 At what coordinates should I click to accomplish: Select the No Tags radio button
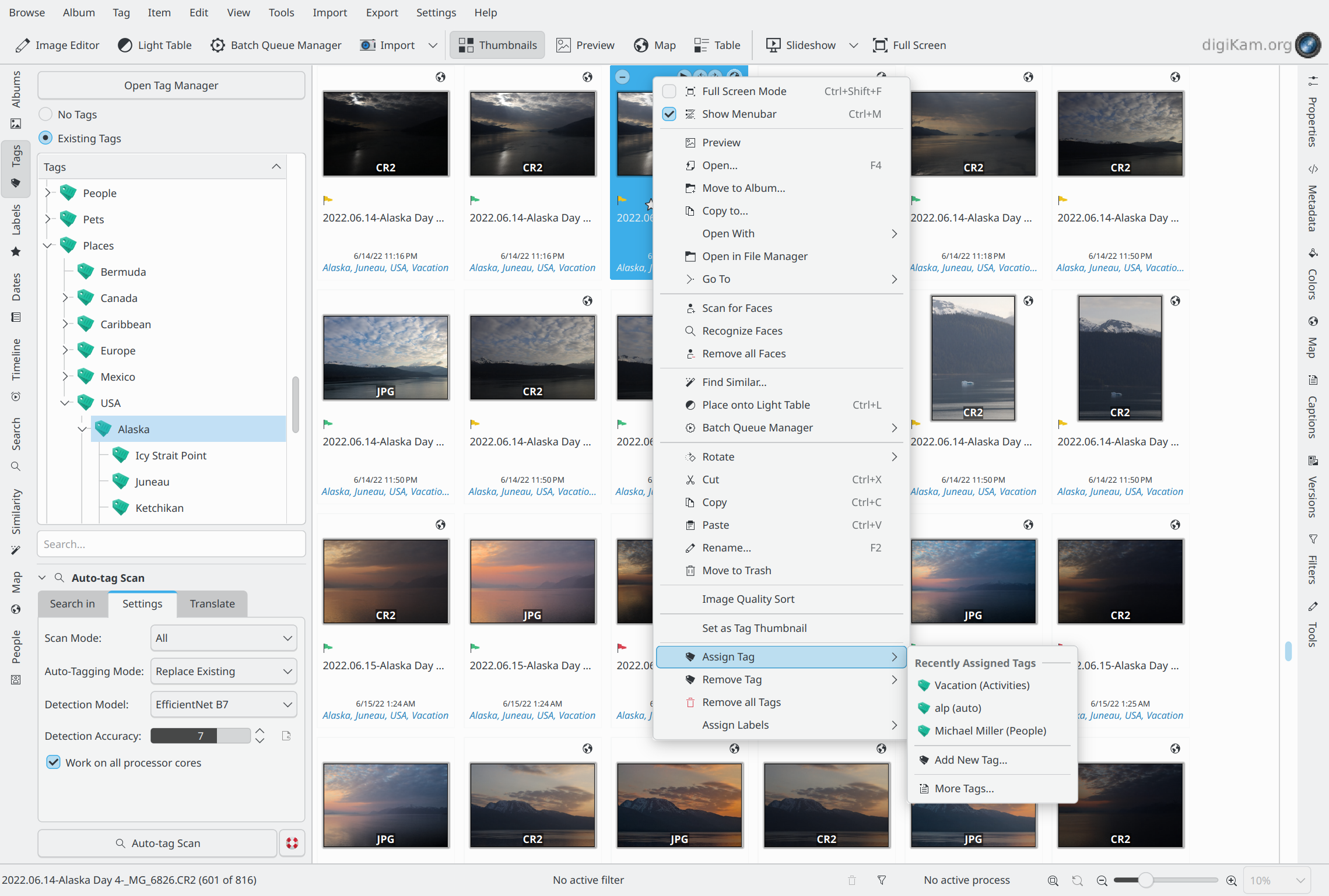(46, 114)
